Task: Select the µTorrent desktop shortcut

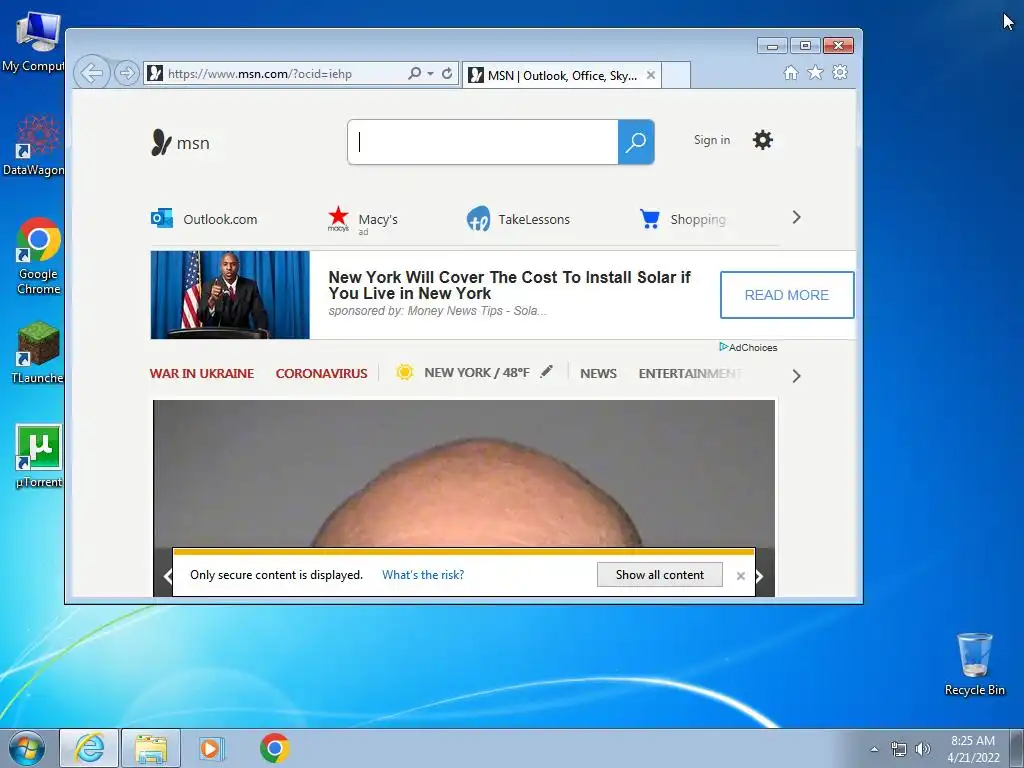Action: coord(38,456)
